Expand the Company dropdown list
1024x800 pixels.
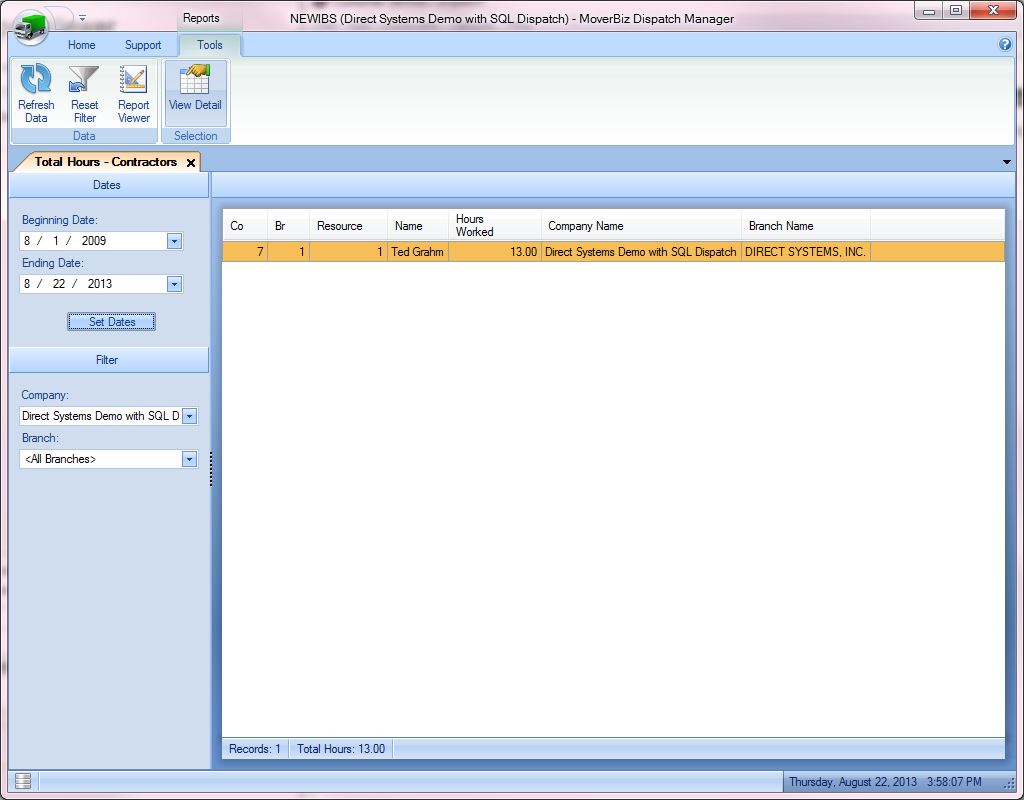190,416
